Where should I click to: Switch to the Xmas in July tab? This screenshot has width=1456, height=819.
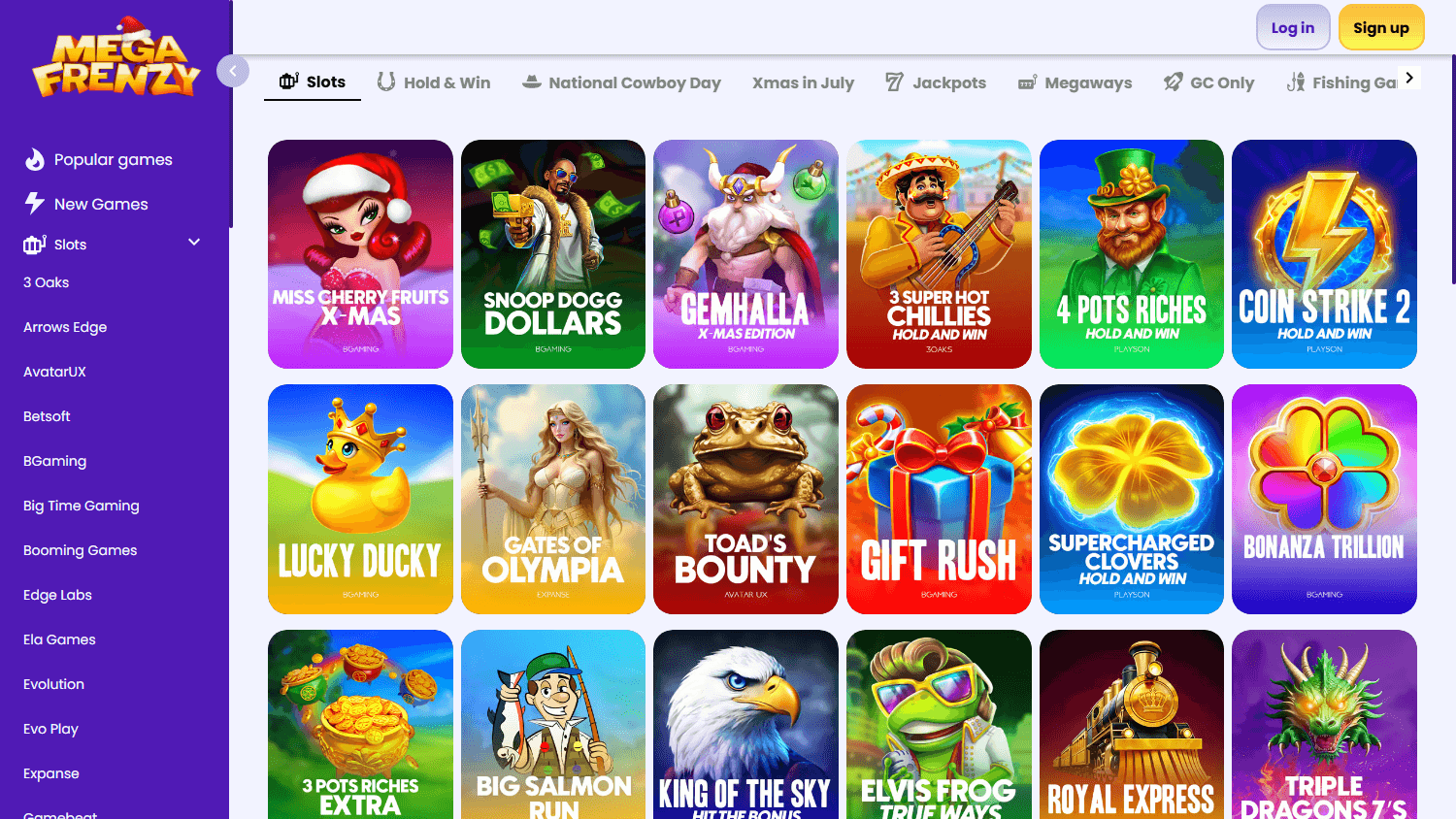(x=803, y=82)
